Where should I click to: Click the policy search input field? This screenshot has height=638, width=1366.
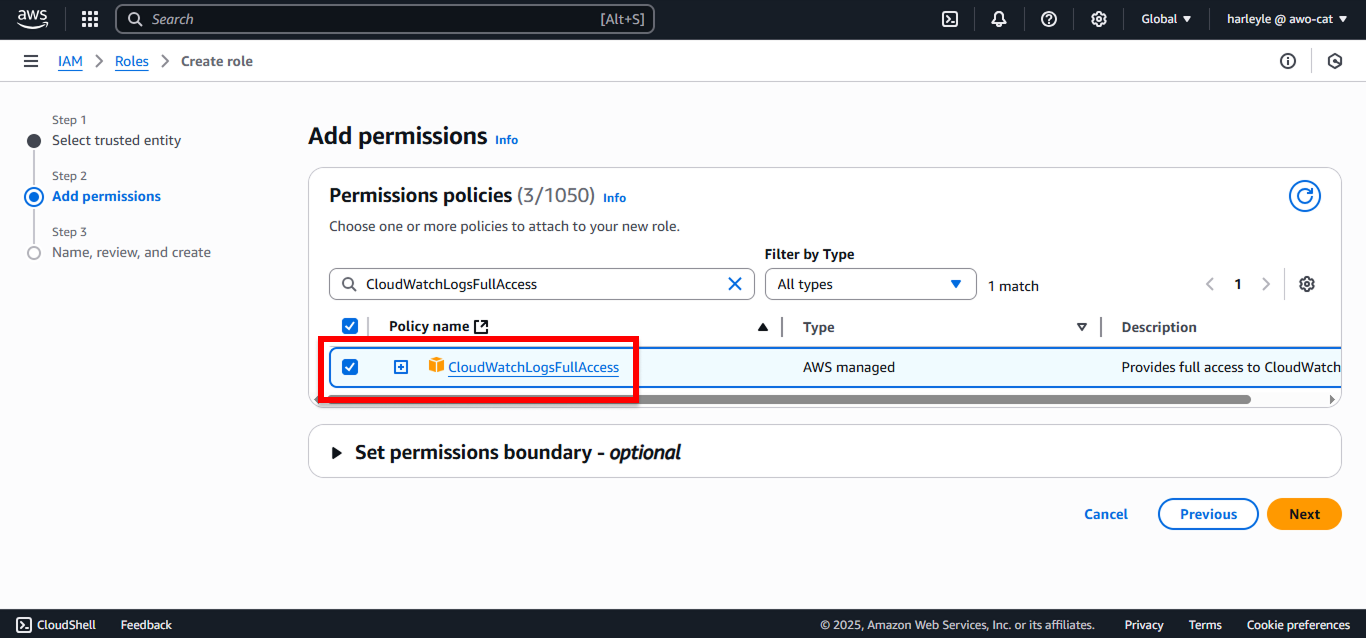click(x=541, y=284)
